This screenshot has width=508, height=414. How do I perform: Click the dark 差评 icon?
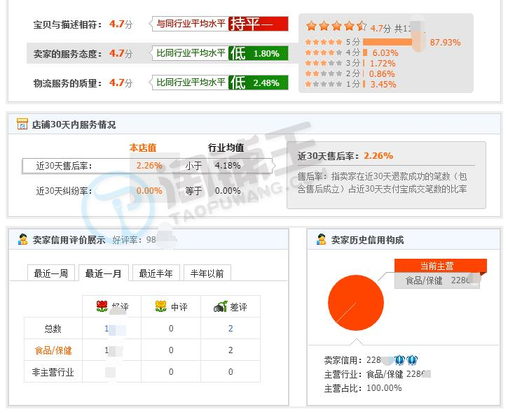coord(220,306)
